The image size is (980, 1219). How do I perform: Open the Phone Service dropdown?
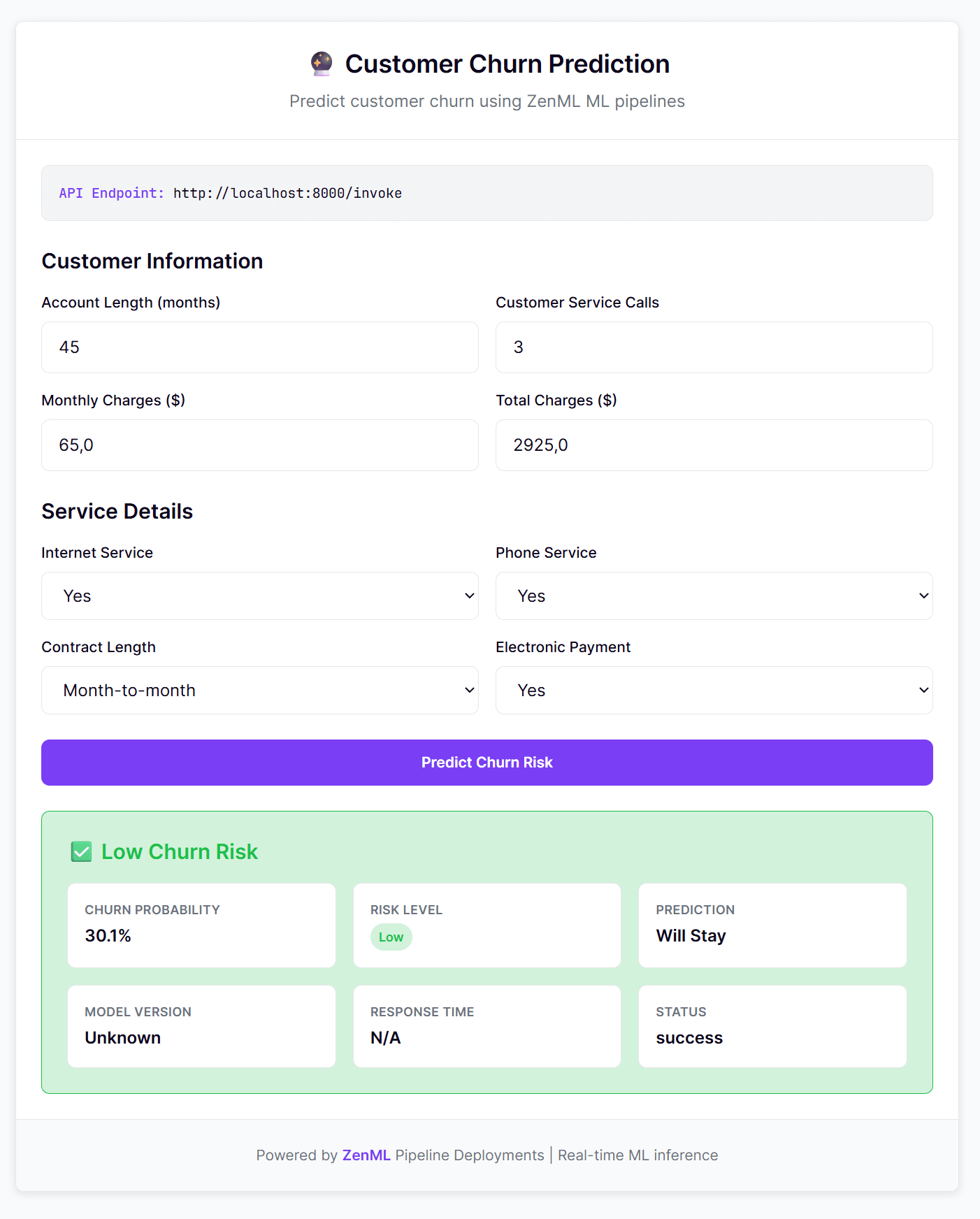(714, 596)
